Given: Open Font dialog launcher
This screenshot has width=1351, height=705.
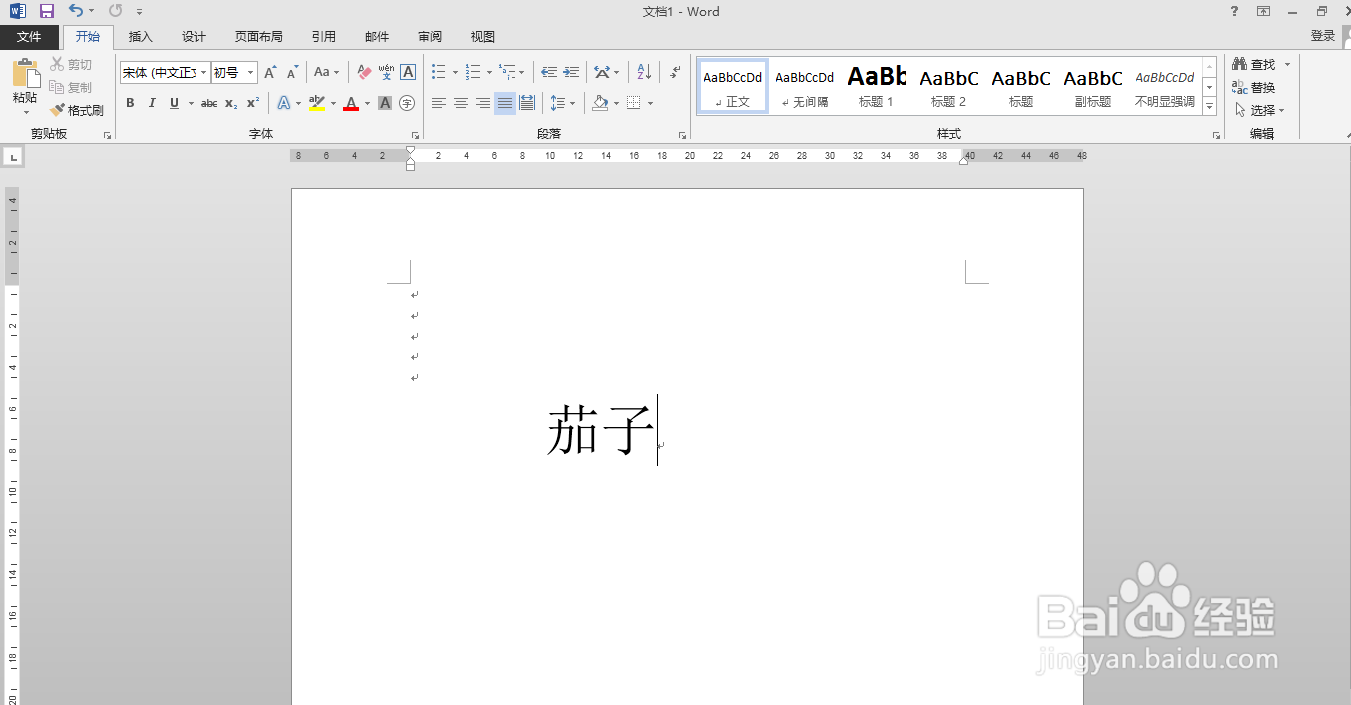Looking at the screenshot, I should click(415, 135).
